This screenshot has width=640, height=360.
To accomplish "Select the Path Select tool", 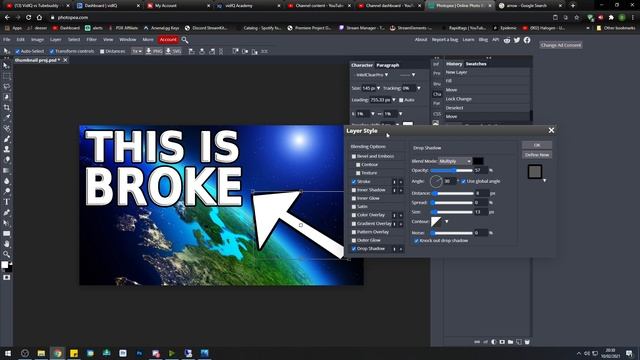I will [x=6, y=223].
